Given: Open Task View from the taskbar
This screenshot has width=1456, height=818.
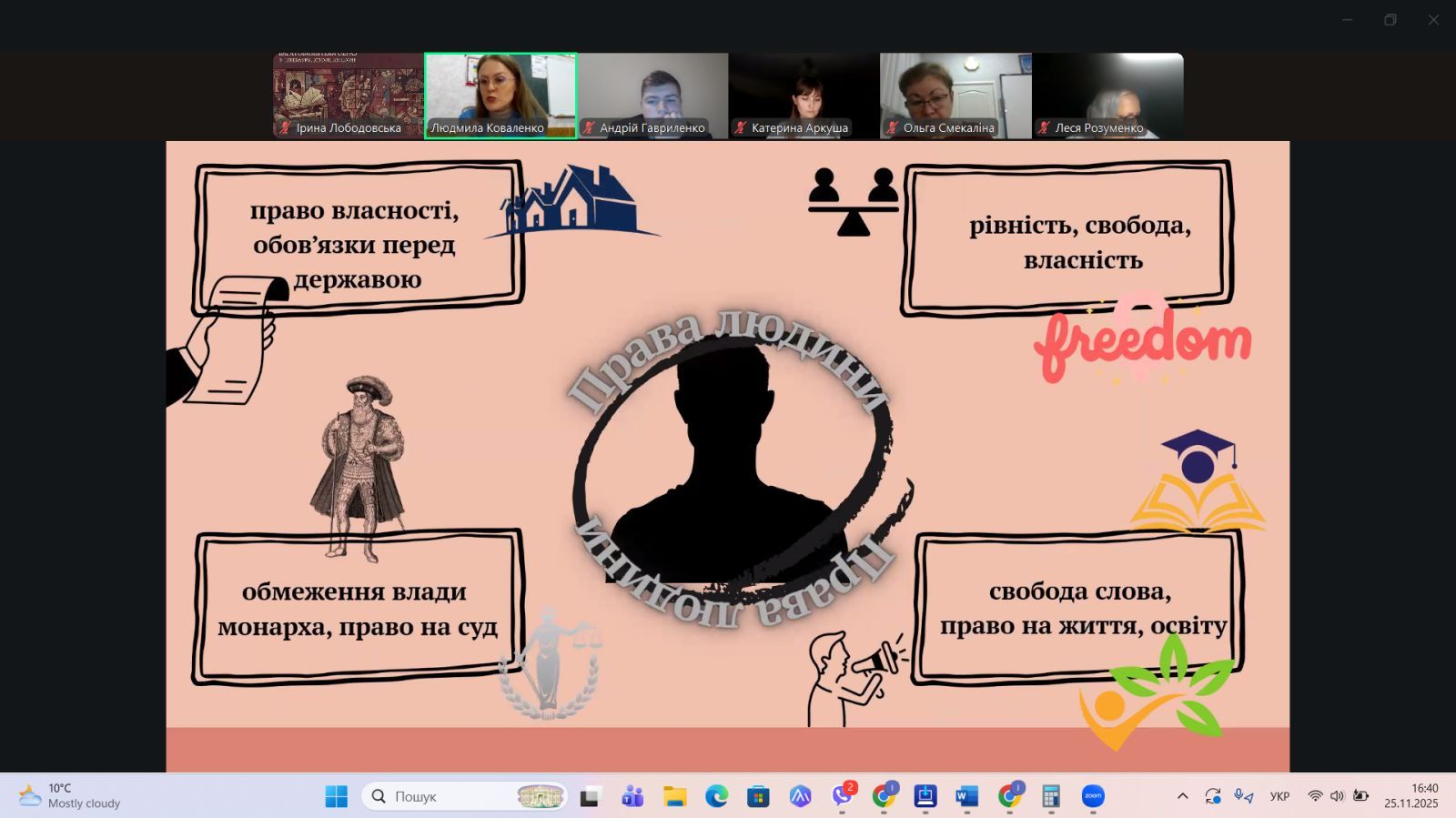Looking at the screenshot, I should pyautogui.click(x=591, y=796).
